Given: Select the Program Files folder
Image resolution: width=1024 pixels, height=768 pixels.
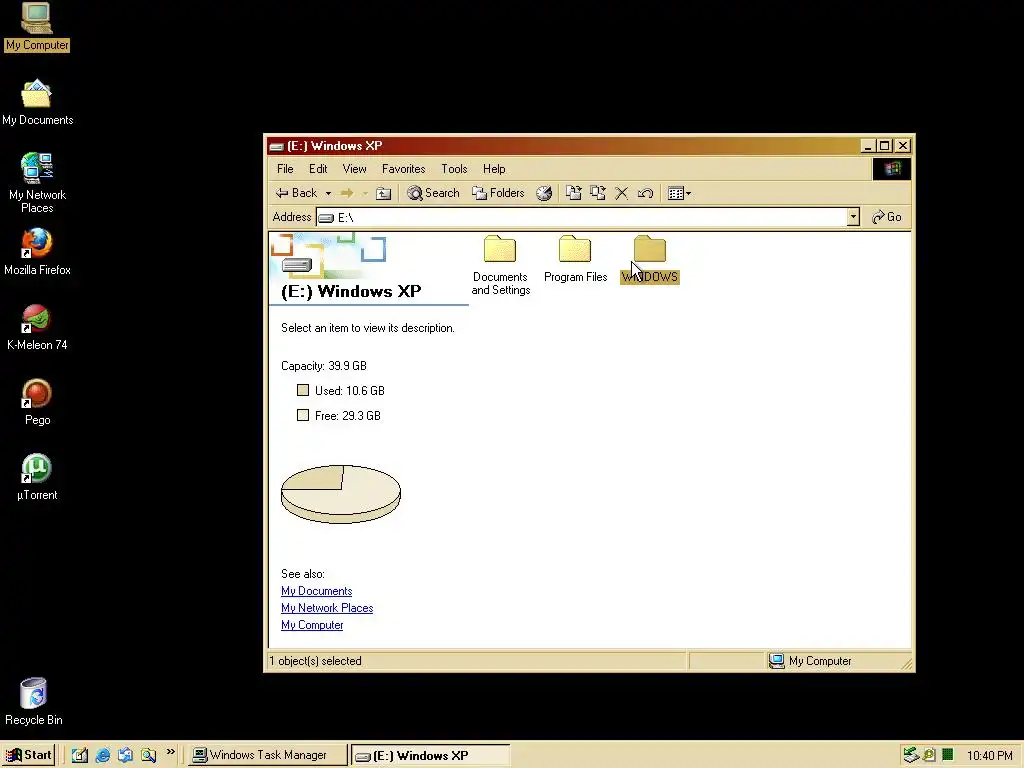Looking at the screenshot, I should click(575, 259).
